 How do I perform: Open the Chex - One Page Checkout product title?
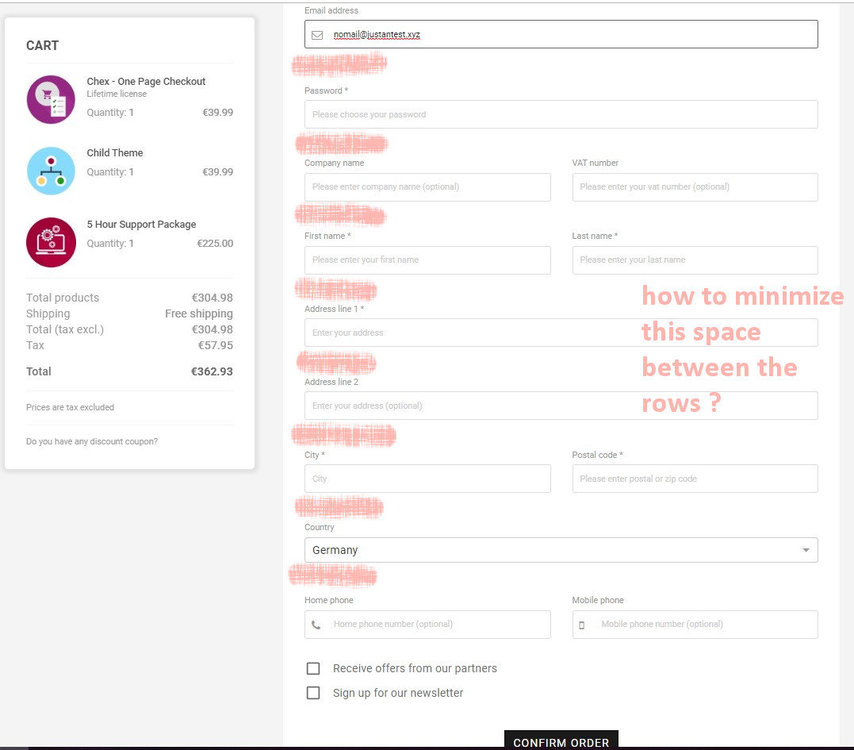tap(146, 81)
